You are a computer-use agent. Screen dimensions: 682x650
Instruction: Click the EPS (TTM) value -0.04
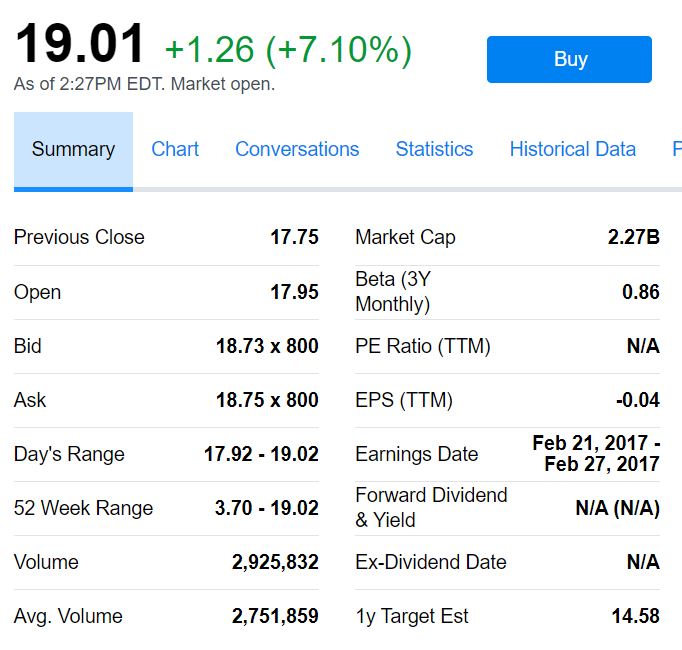[x=637, y=400]
